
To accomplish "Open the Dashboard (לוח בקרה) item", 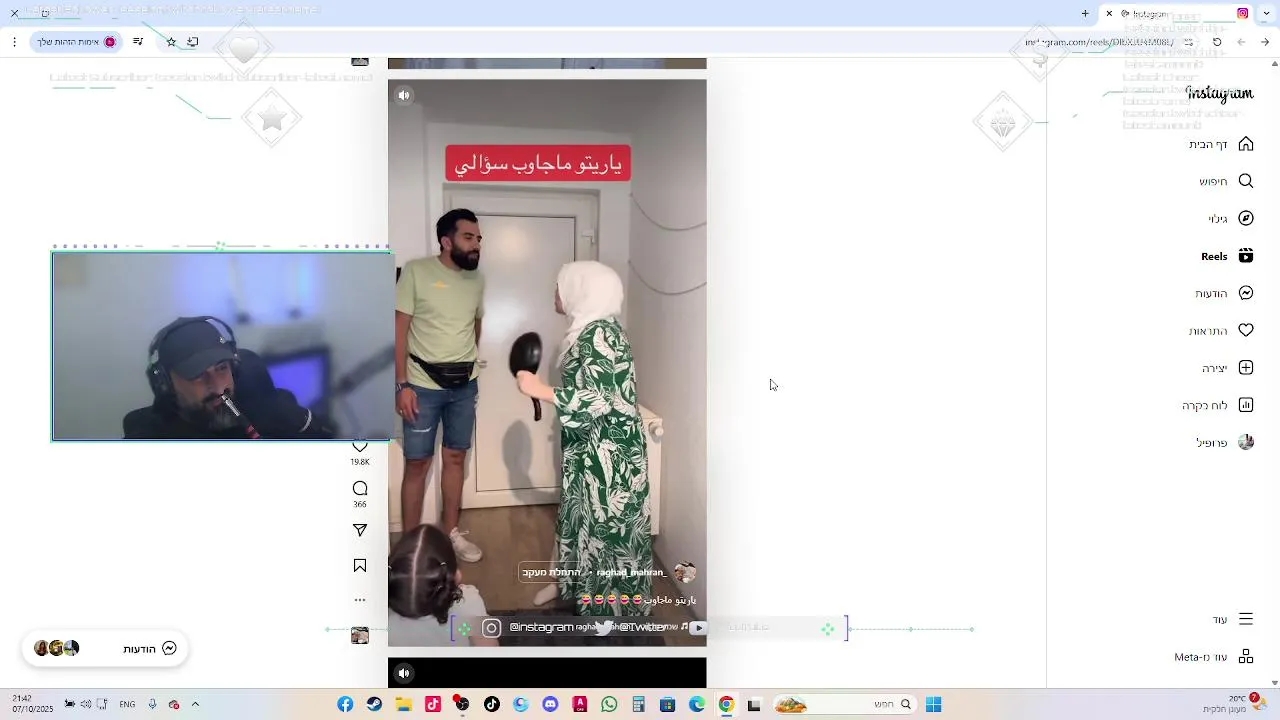I will click(1218, 405).
